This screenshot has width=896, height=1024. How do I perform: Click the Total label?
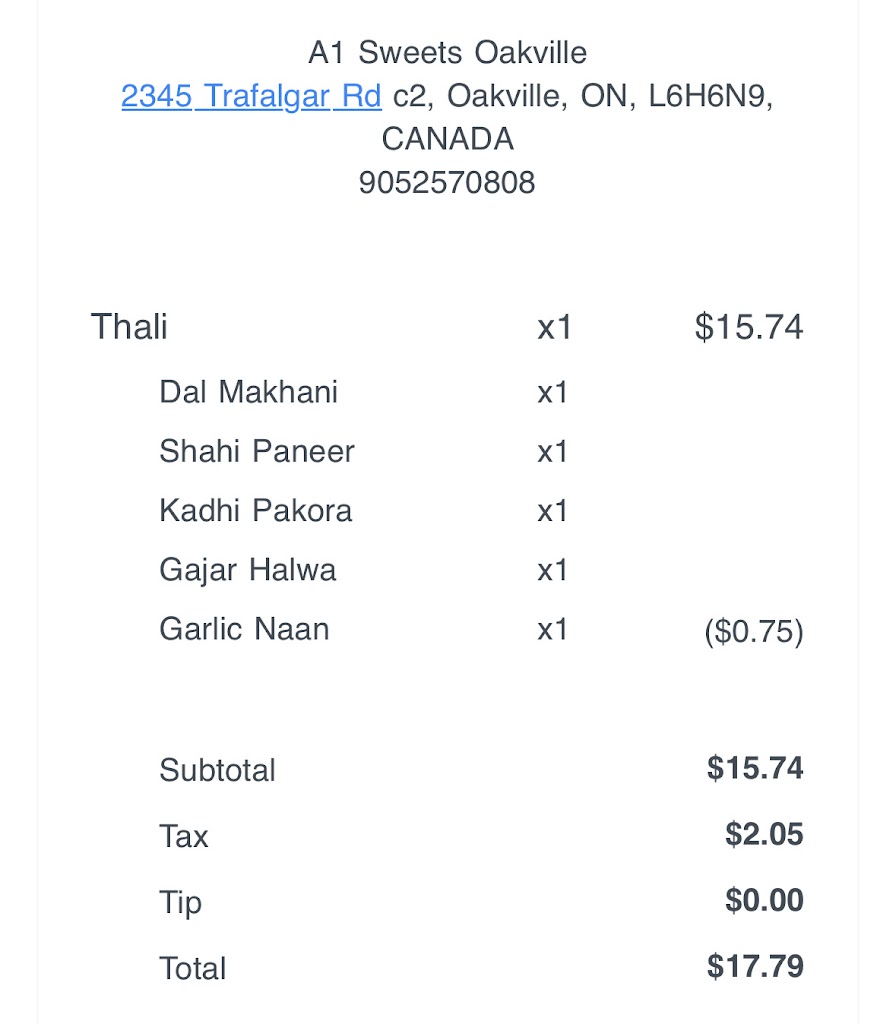[x=193, y=968]
